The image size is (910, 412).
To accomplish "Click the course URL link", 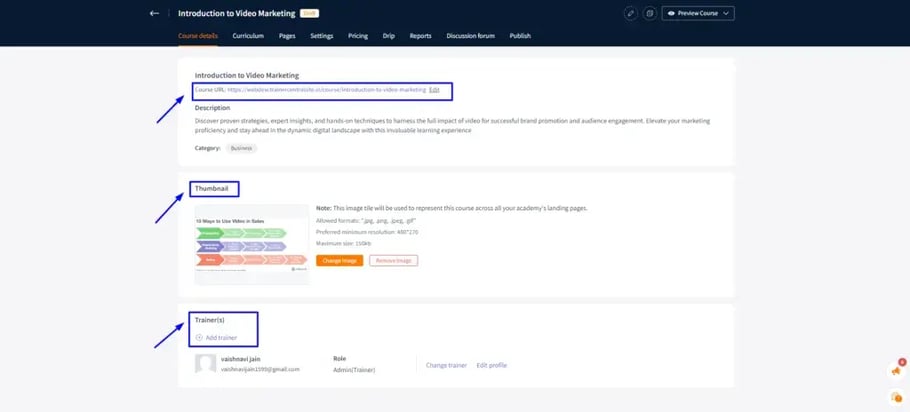I will [327, 90].
